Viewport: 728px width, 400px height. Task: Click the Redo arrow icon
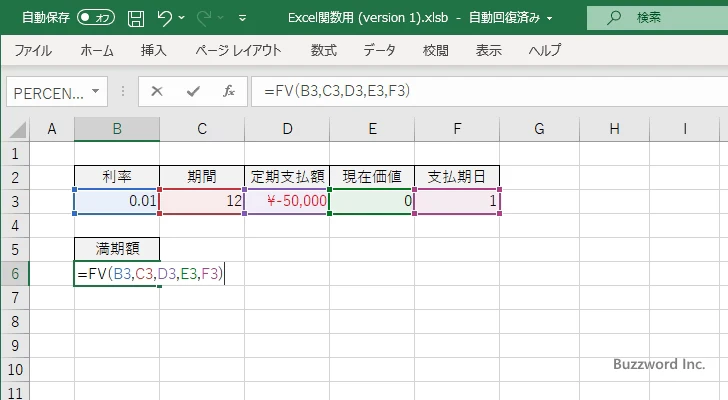(203, 18)
